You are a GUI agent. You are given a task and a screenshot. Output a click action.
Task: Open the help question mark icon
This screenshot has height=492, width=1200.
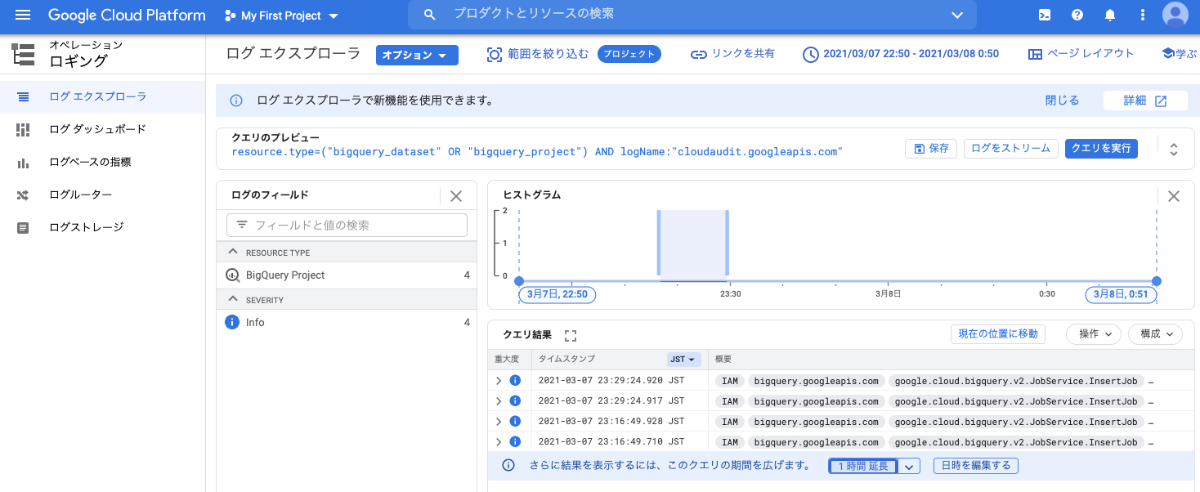tap(1077, 15)
